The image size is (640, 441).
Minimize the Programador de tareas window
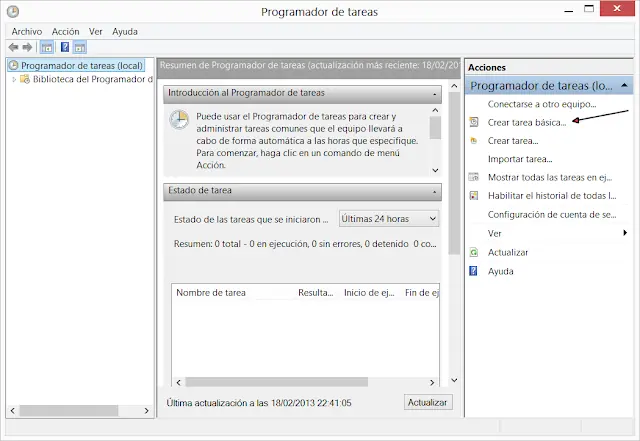click(569, 9)
